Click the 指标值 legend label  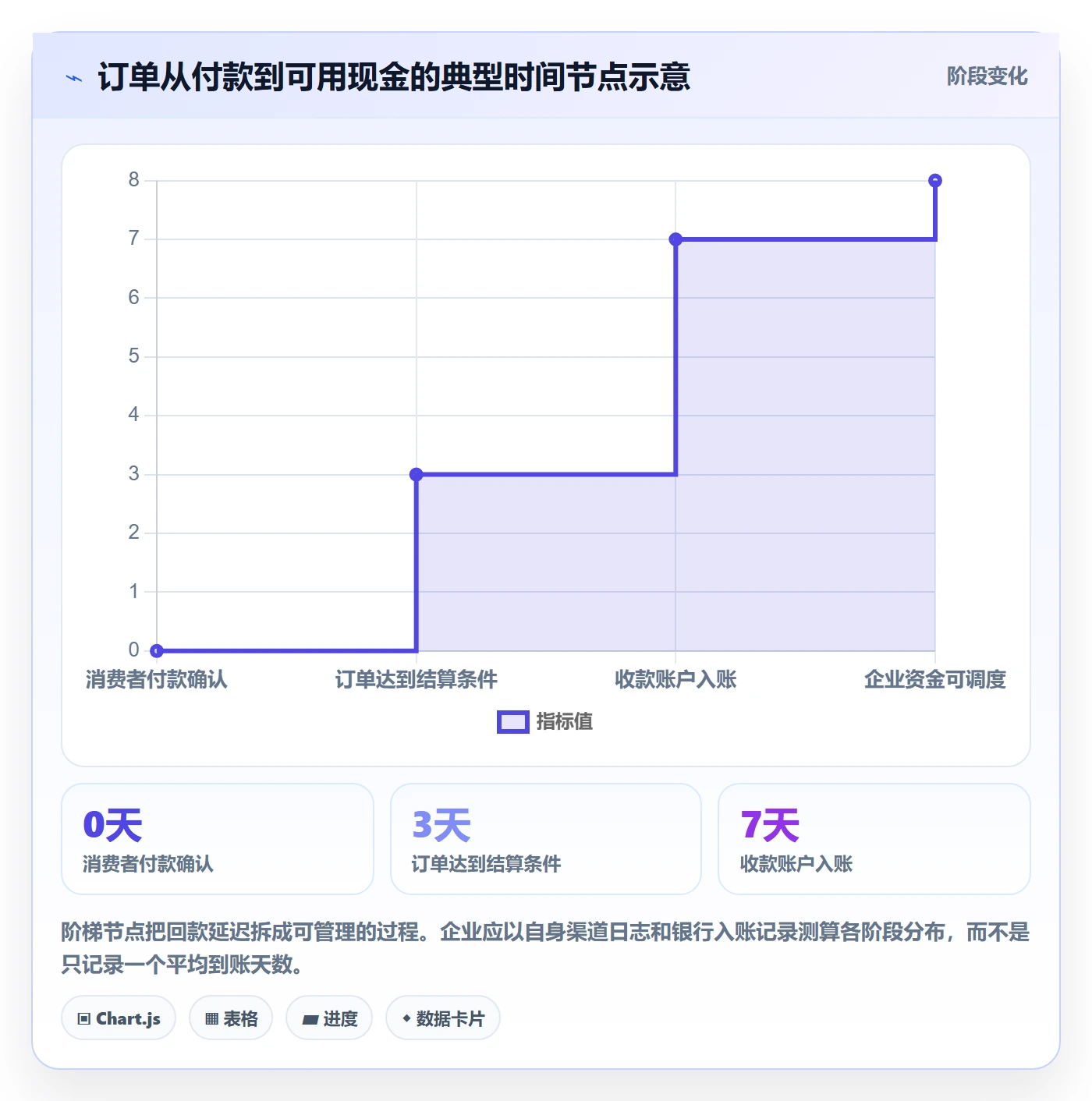tap(565, 722)
